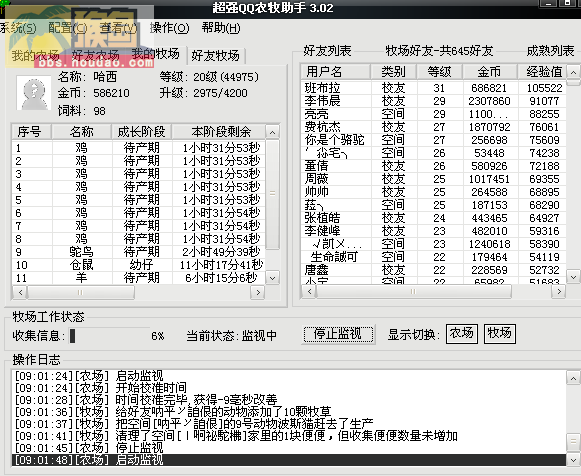Click the 收集信息 progress bar
Screen dimensions: 581x476
click(x=110, y=336)
